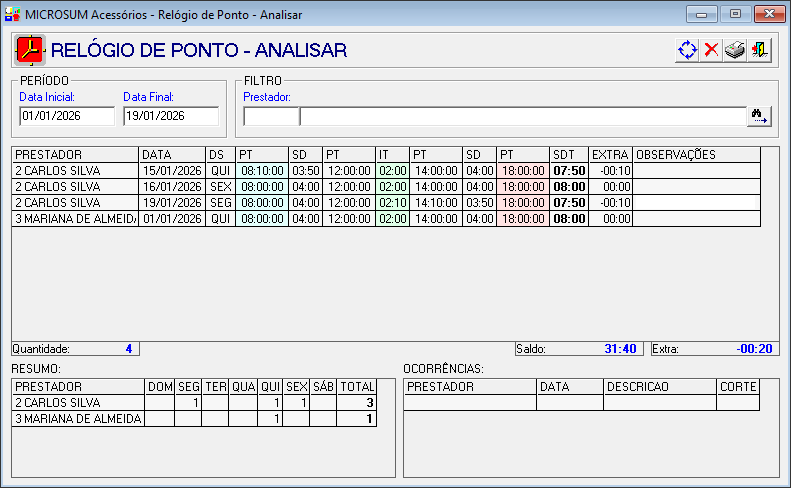Click the Quantidade value 4
791x488 pixels.
(x=129, y=349)
